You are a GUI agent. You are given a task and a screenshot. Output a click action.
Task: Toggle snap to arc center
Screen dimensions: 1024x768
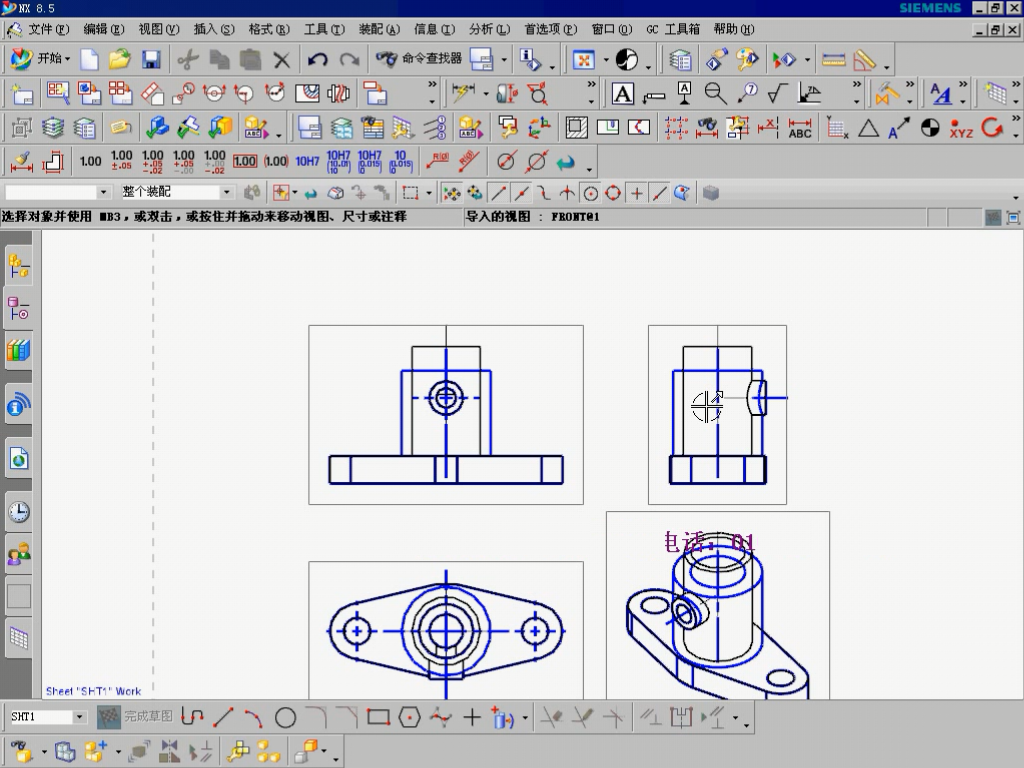(590, 193)
